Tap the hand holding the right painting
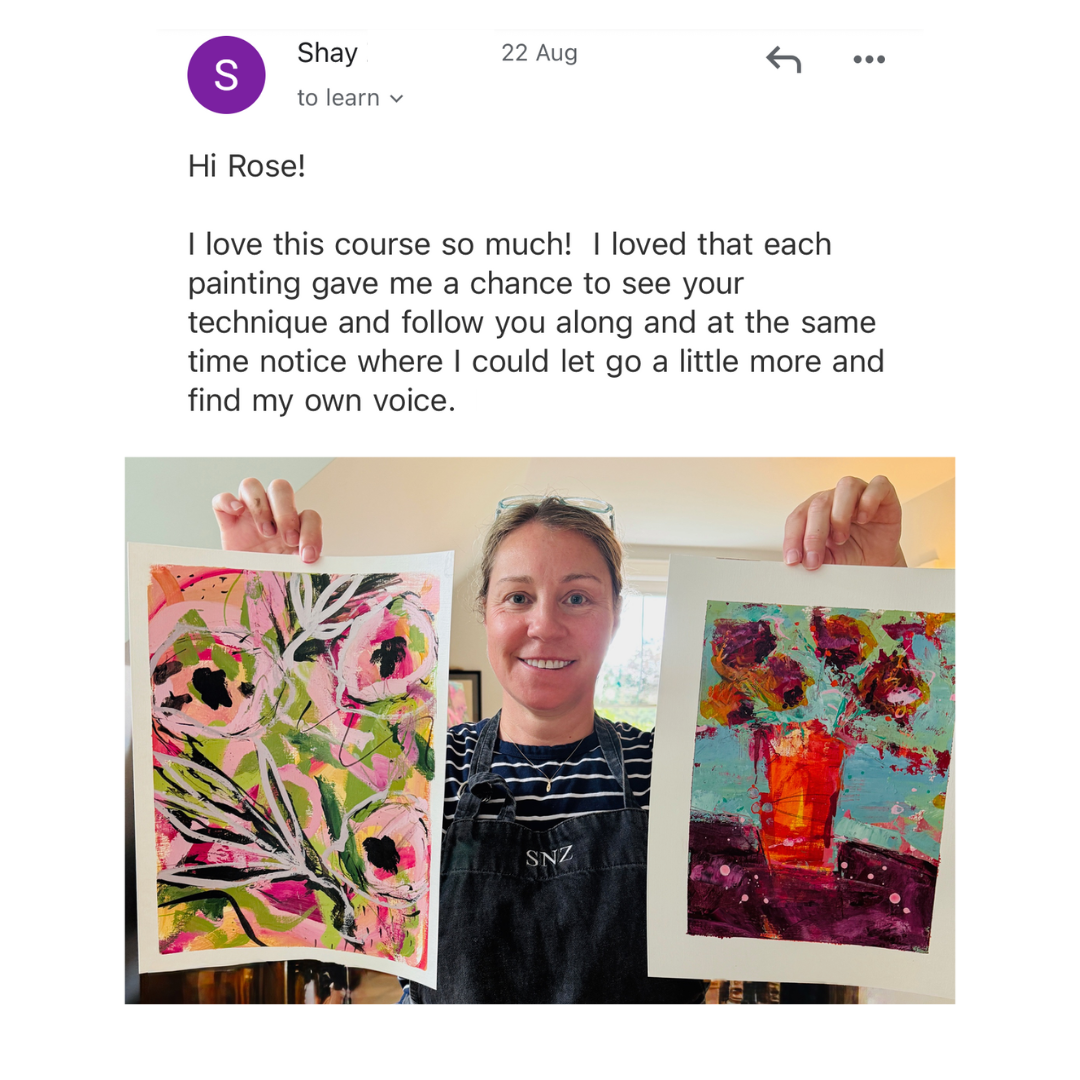The image size is (1080, 1080). (844, 521)
